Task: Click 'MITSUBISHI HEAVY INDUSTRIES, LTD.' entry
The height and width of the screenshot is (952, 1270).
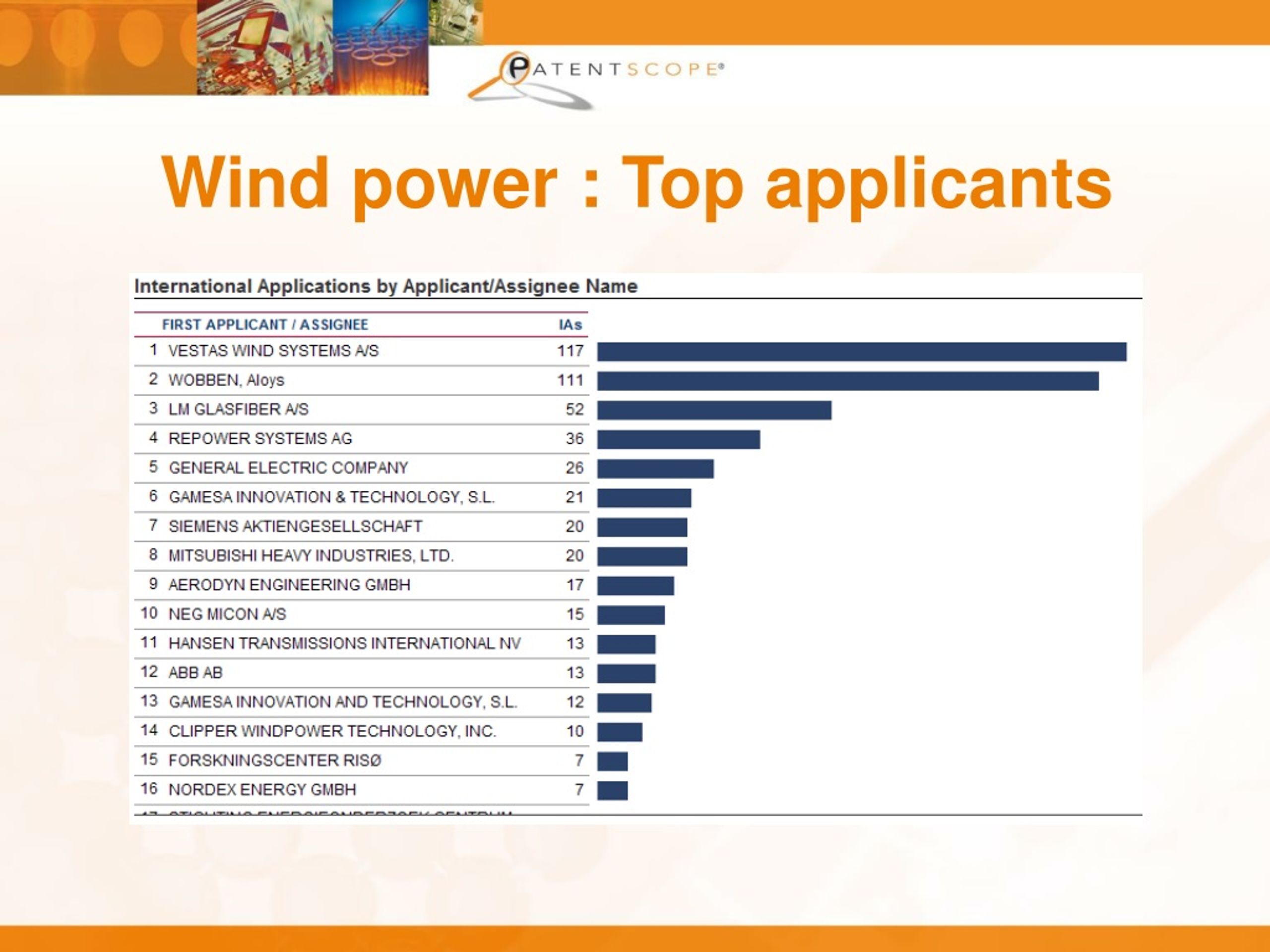Action: tap(311, 555)
